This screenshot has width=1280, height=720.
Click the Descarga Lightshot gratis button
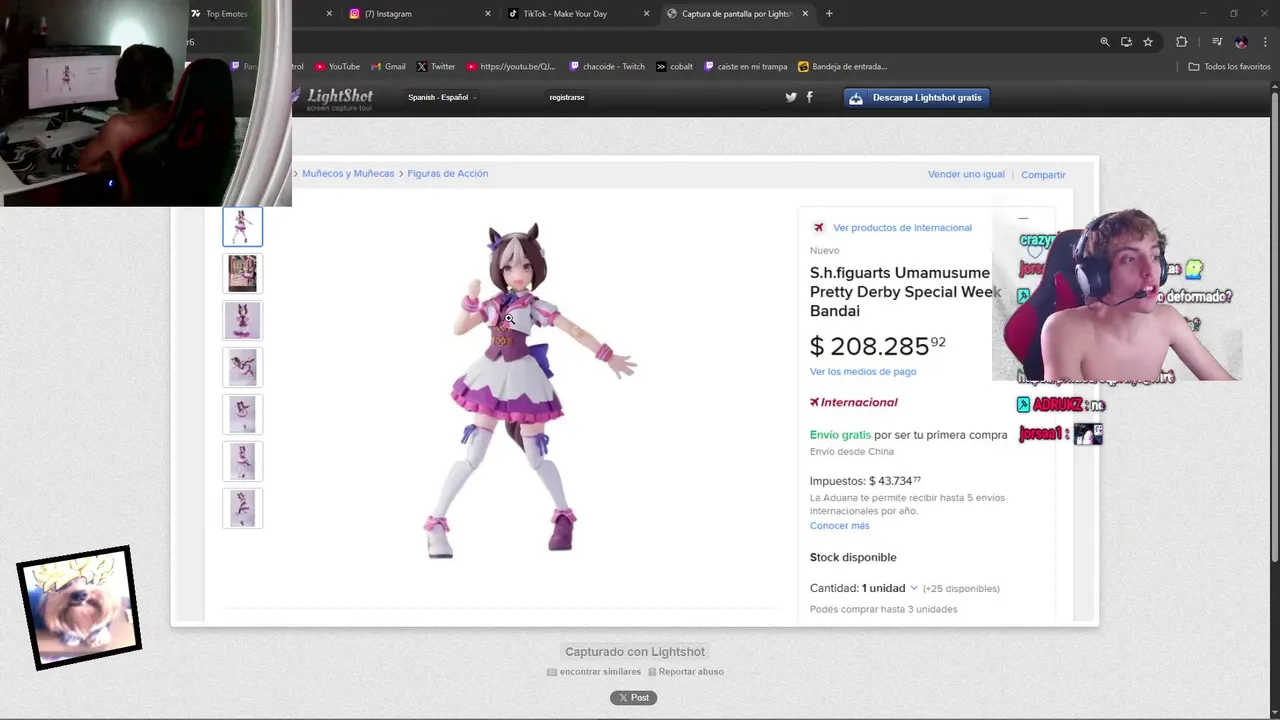[x=917, y=98]
